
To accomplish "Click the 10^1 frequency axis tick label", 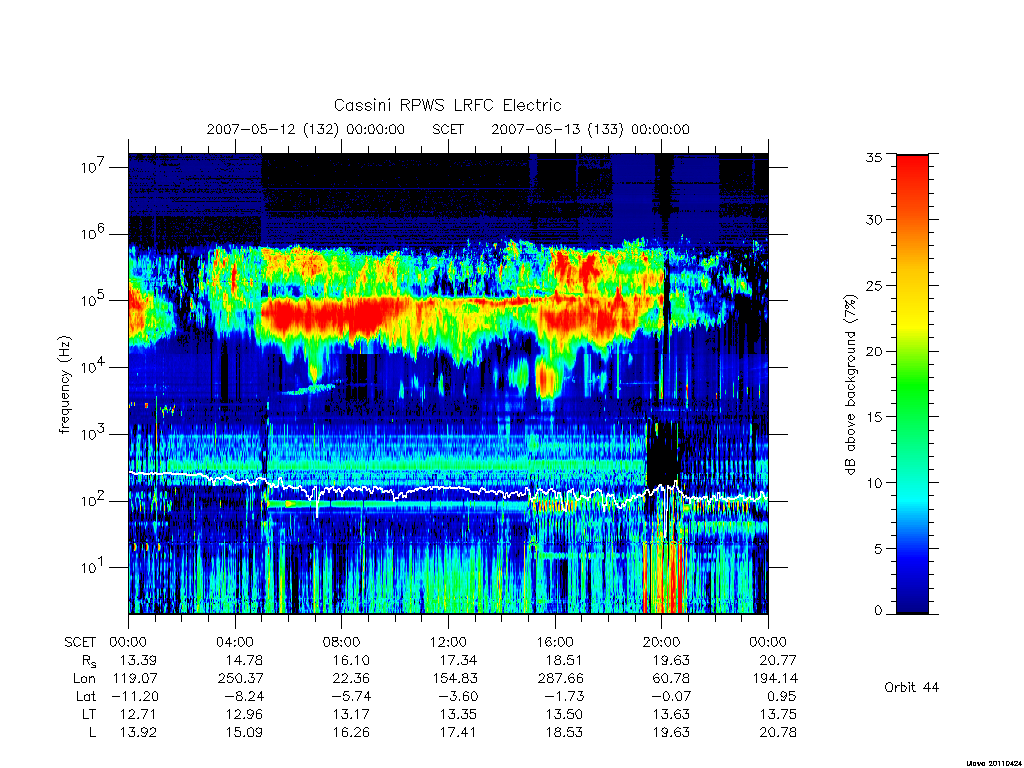I will coord(93,567).
